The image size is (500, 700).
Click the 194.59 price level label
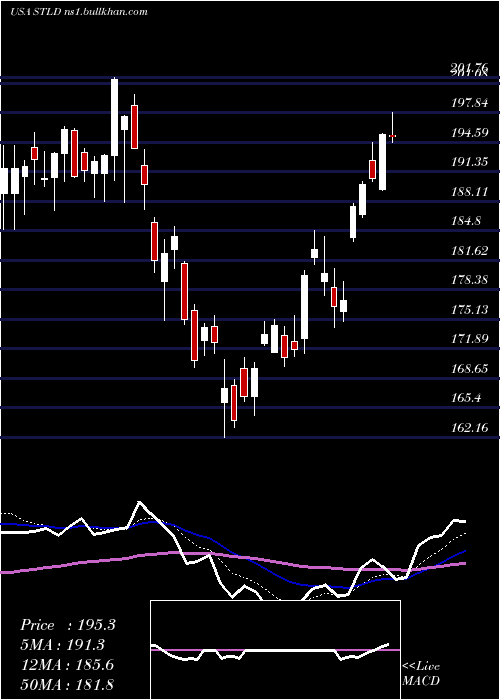click(x=469, y=133)
